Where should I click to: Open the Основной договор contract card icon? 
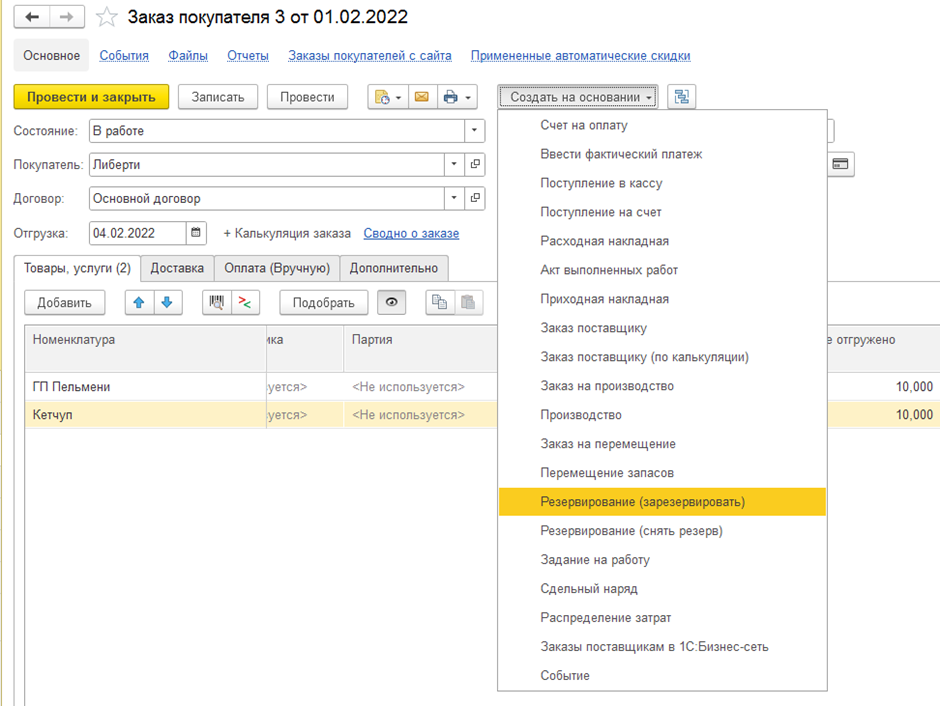pyautogui.click(x=475, y=198)
